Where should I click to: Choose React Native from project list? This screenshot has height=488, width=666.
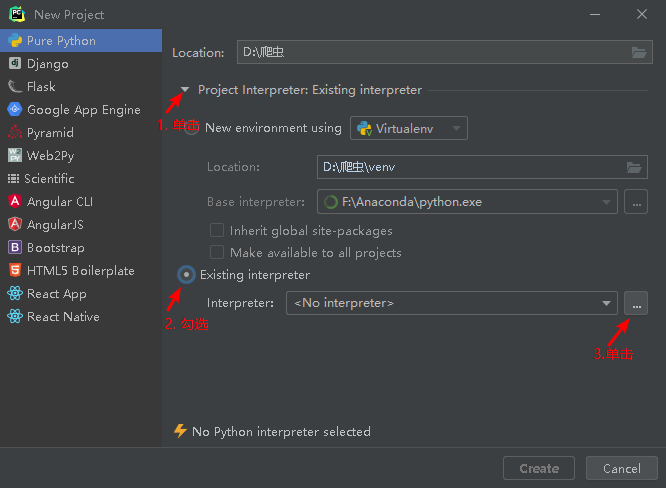(63, 317)
